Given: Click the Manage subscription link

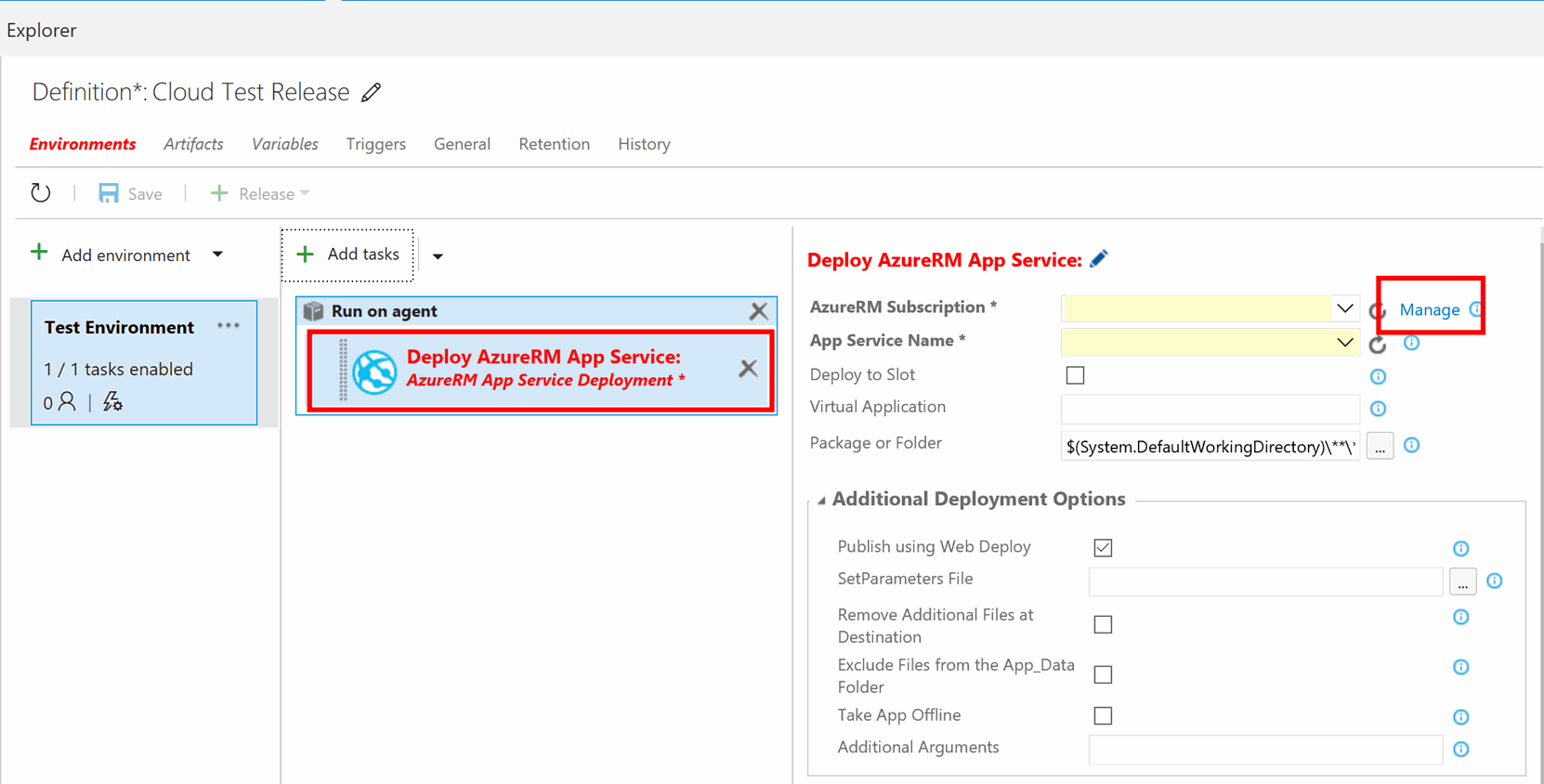Looking at the screenshot, I should pos(1429,309).
